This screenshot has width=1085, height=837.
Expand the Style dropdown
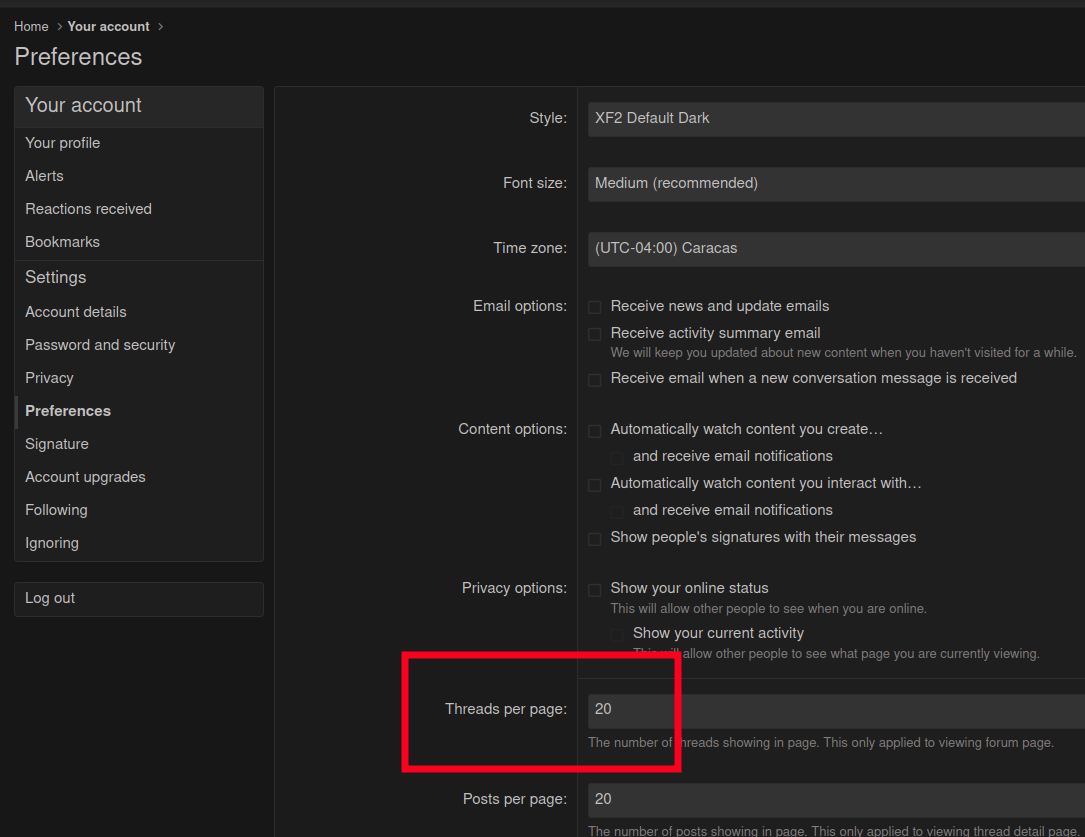click(x=835, y=118)
